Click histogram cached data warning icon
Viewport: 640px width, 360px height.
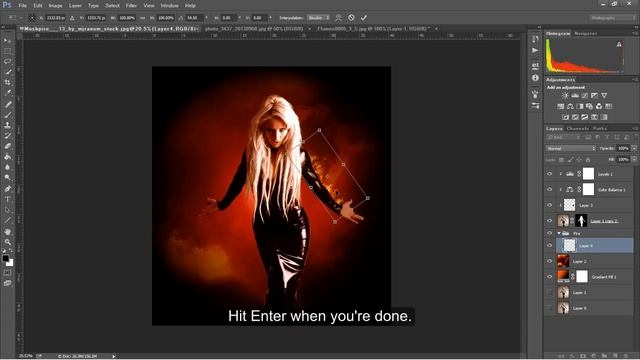619,44
